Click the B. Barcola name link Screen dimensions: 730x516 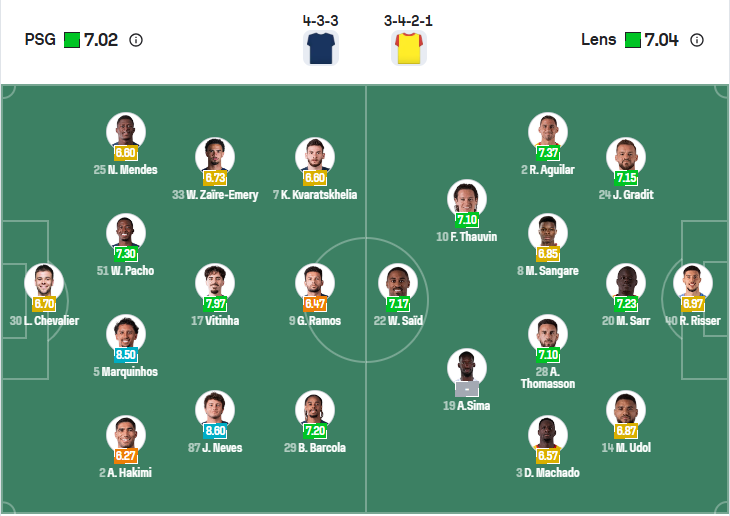point(315,448)
